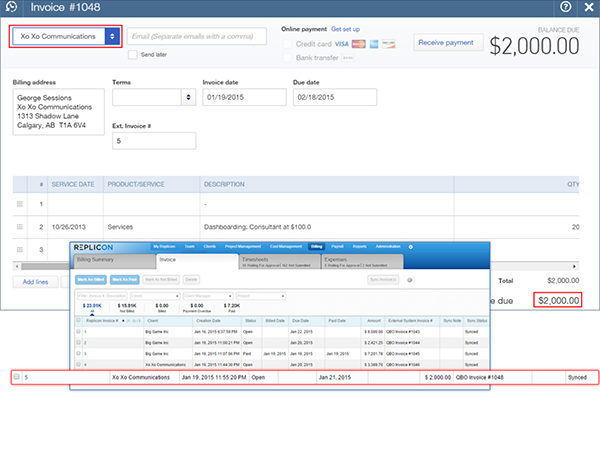Screen dimensions: 600x450
Task: Switch to the Billing Summary tab
Action: [114, 261]
